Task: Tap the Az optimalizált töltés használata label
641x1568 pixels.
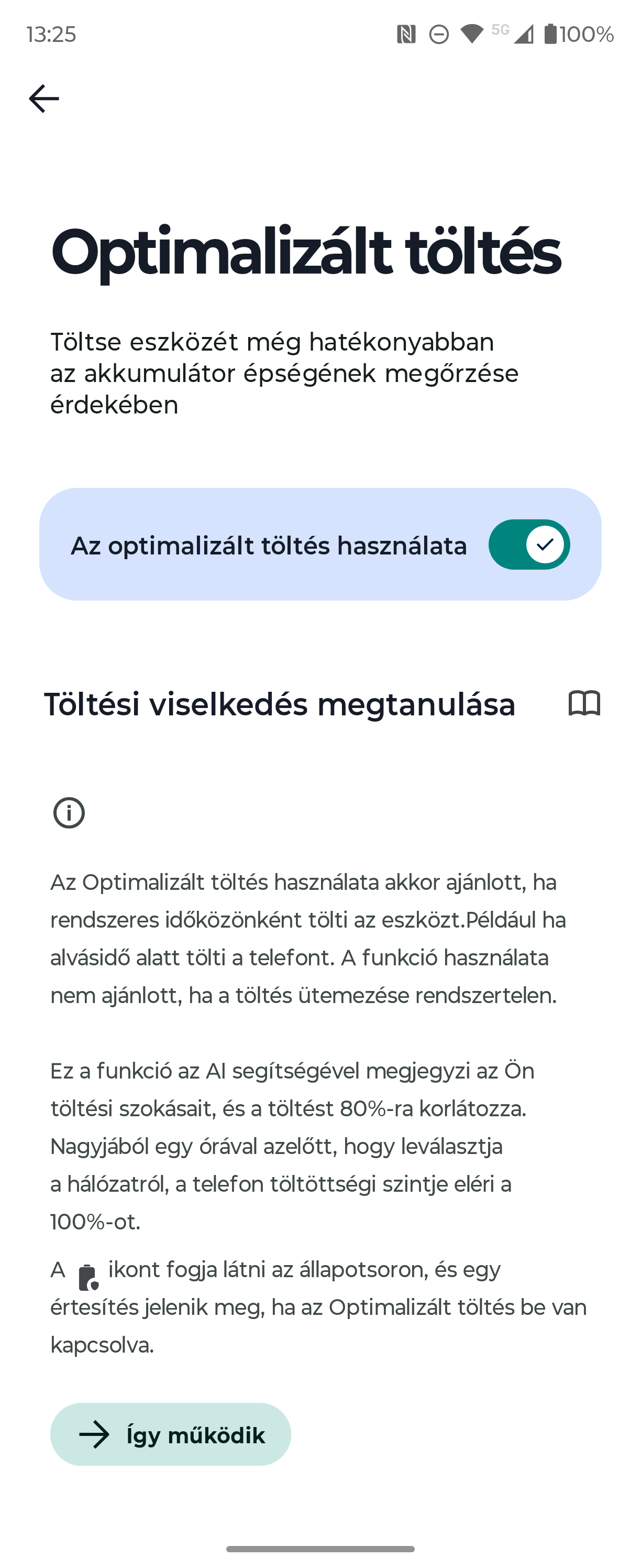Action: pyautogui.click(x=269, y=546)
